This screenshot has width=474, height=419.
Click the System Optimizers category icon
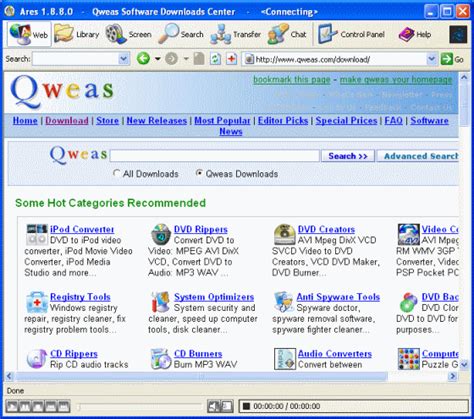(x=161, y=302)
